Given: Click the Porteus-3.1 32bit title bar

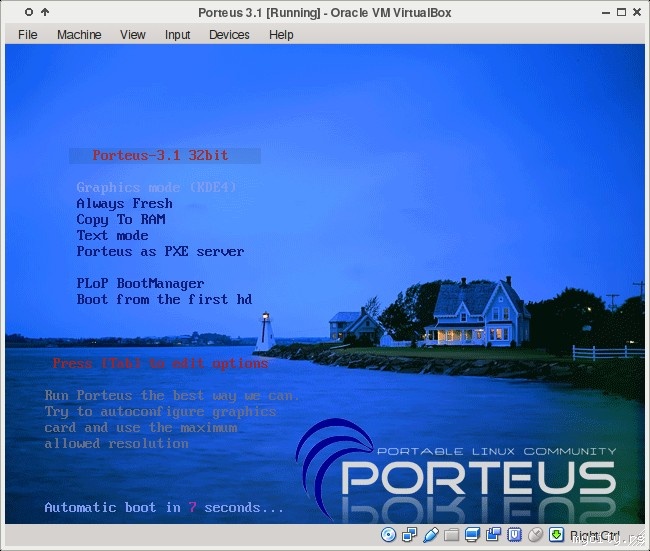Looking at the screenshot, I should click(x=165, y=156).
